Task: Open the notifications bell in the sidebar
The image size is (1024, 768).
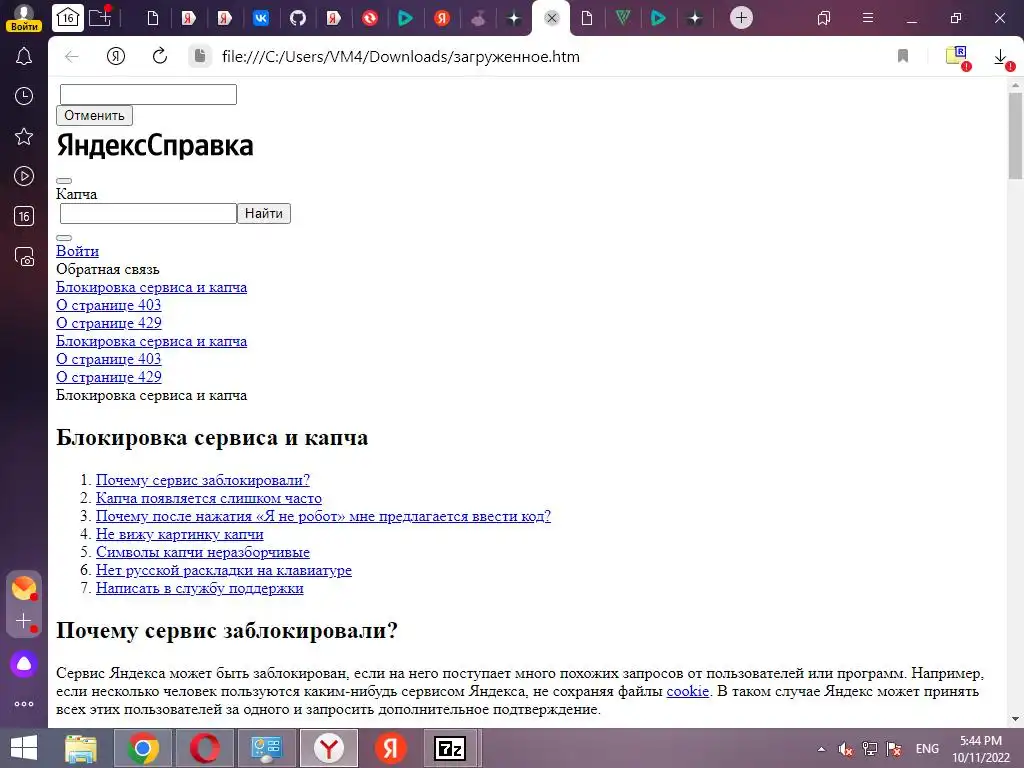Action: (x=24, y=57)
